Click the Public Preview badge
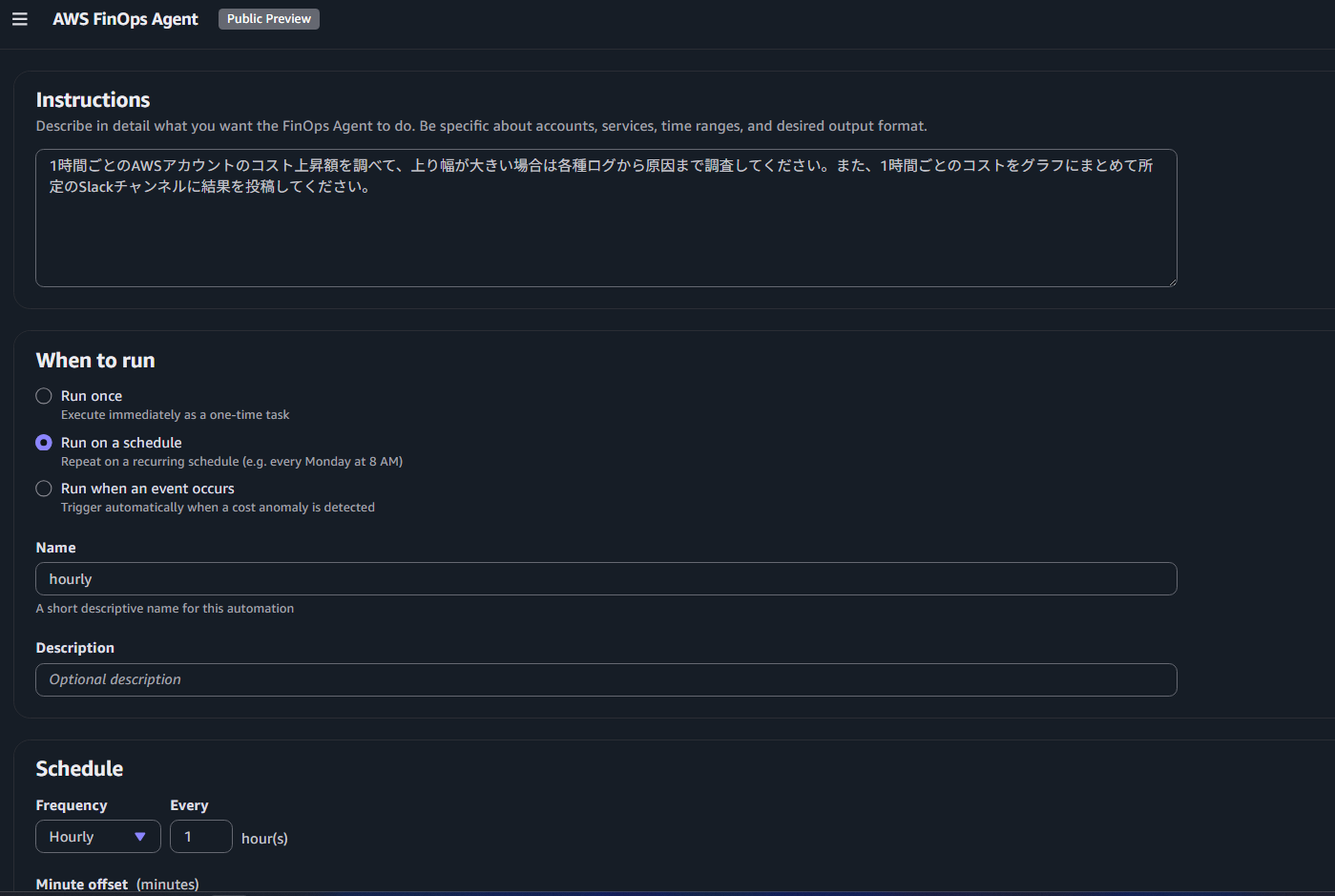Image resolution: width=1335 pixels, height=896 pixels. 269,19
